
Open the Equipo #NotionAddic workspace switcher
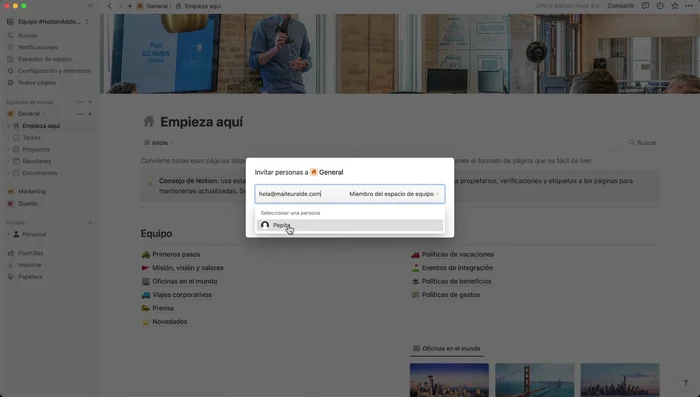coord(48,21)
